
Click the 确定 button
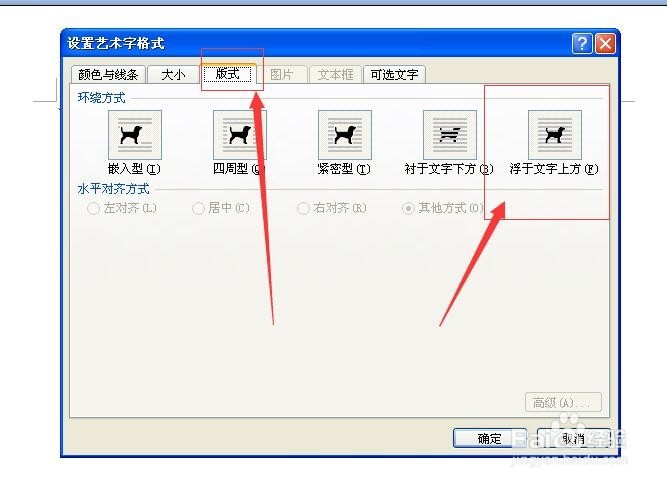pyautogui.click(x=490, y=438)
